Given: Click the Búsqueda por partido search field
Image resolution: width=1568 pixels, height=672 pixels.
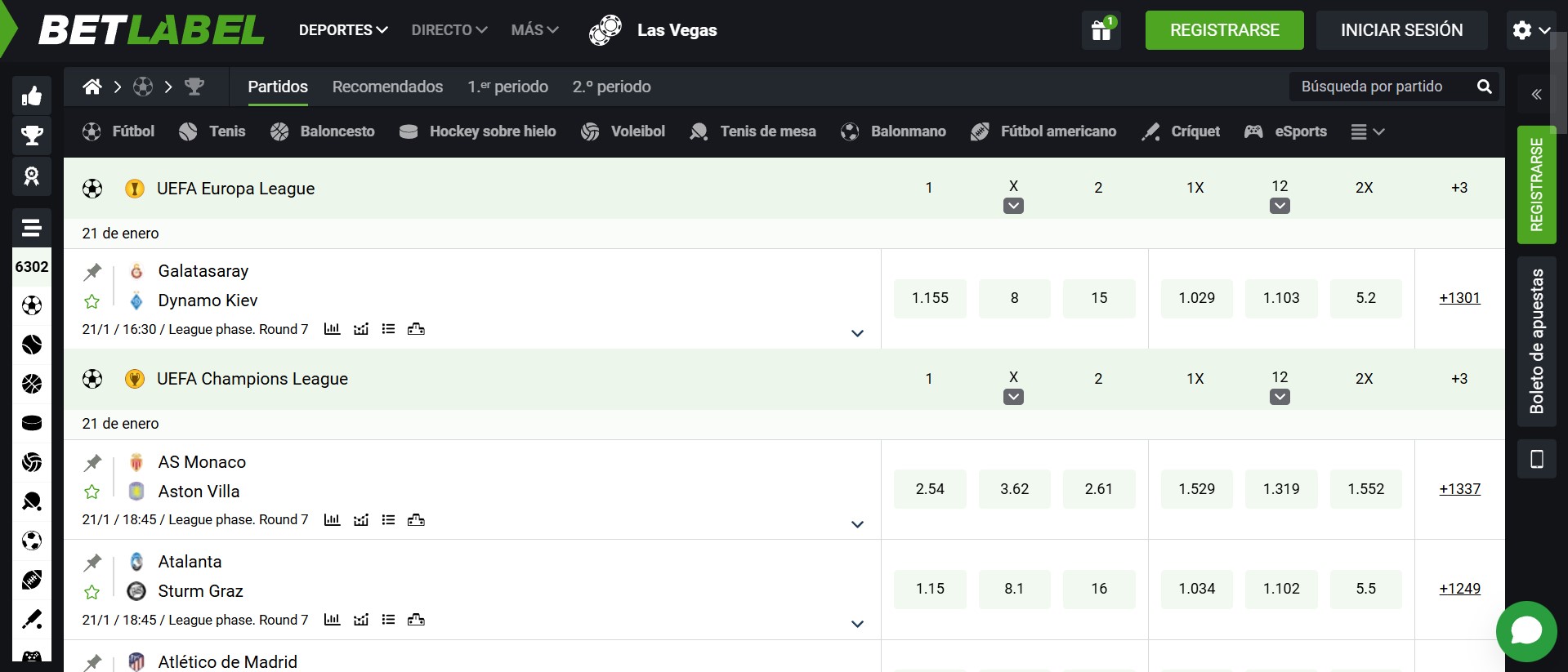Looking at the screenshot, I should pos(1381,87).
